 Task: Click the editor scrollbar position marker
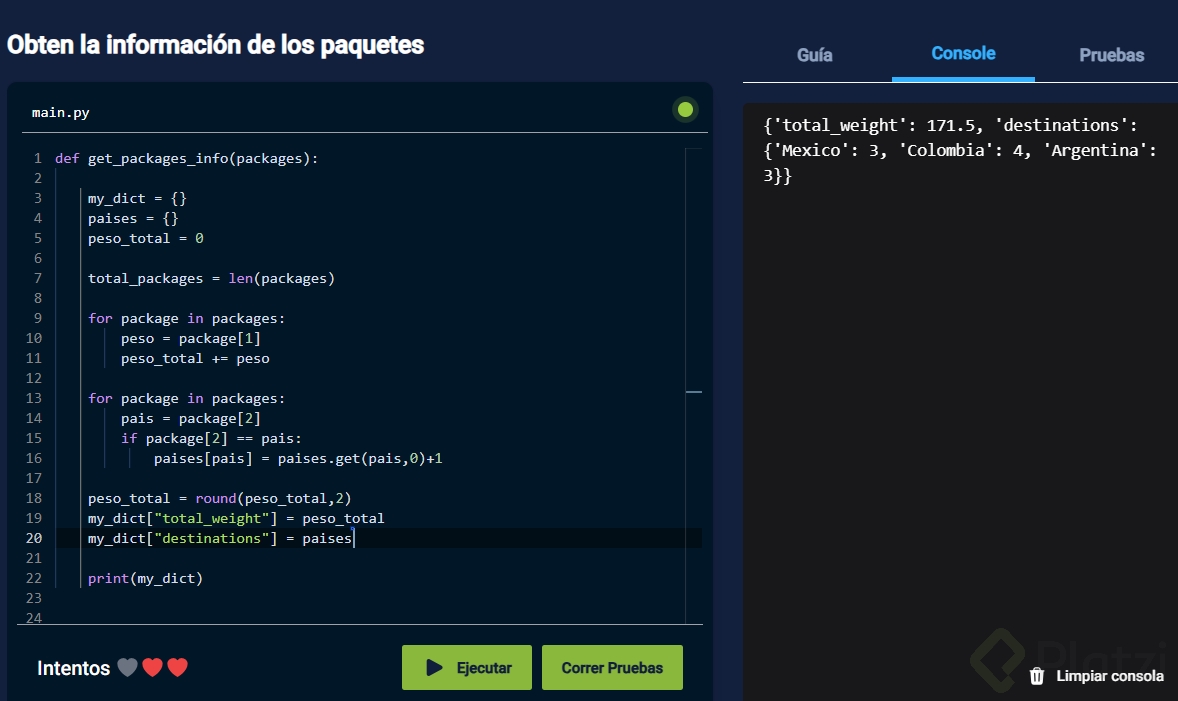pos(694,392)
